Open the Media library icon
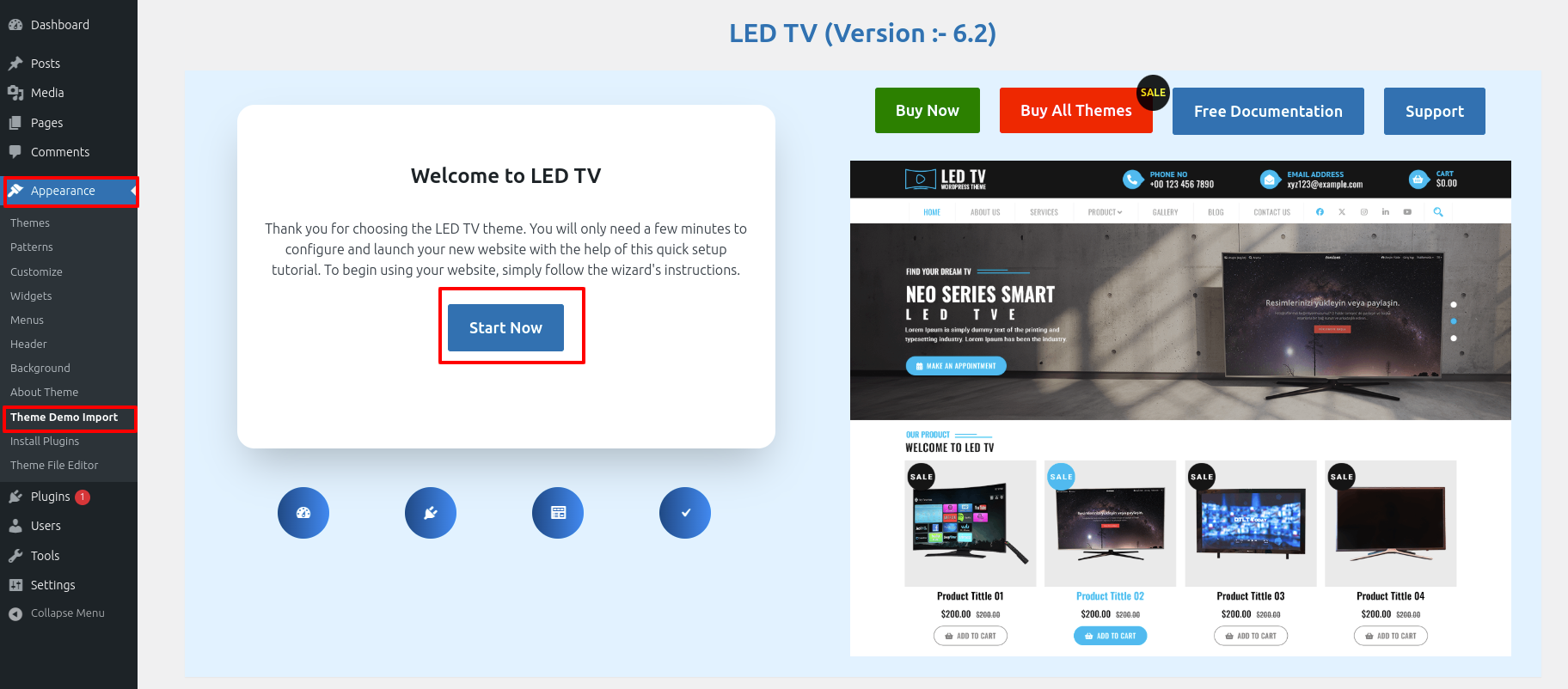Screen dimensions: 1568x689 coord(15,93)
